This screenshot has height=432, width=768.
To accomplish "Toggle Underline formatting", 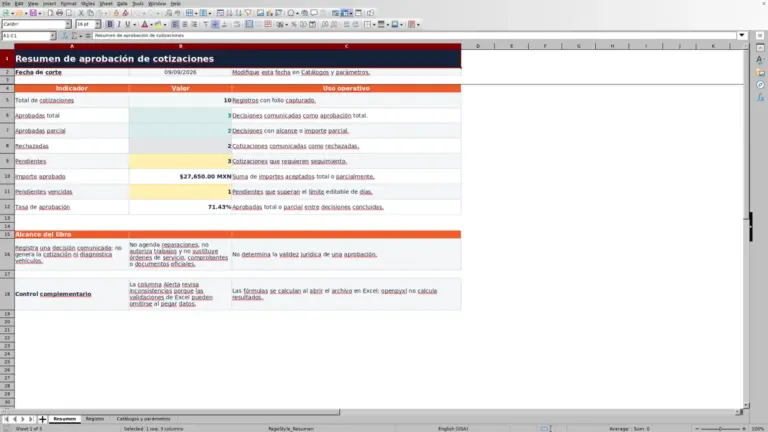I will pos(127,24).
